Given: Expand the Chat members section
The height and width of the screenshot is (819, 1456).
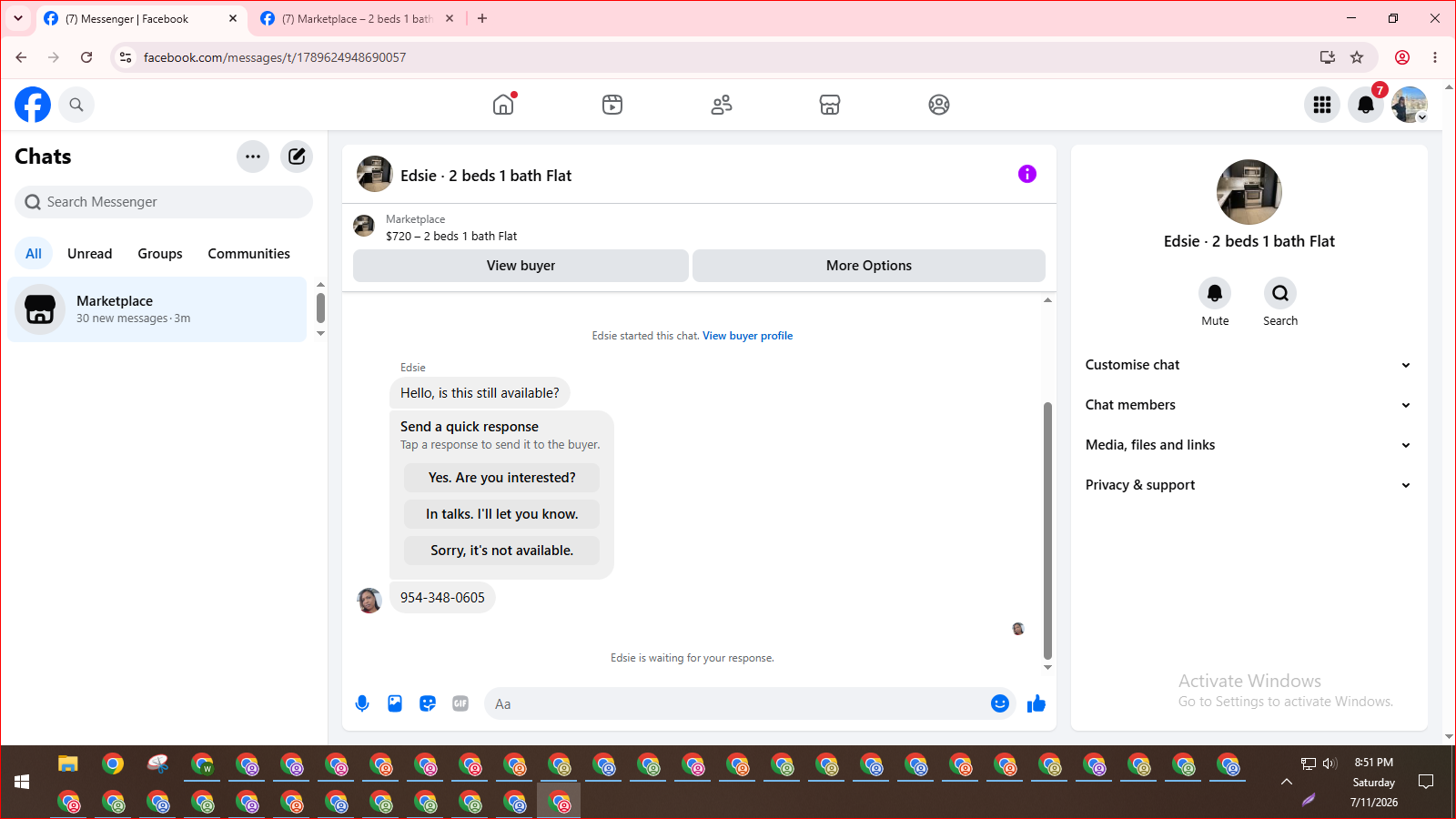Looking at the screenshot, I should click(1249, 405).
